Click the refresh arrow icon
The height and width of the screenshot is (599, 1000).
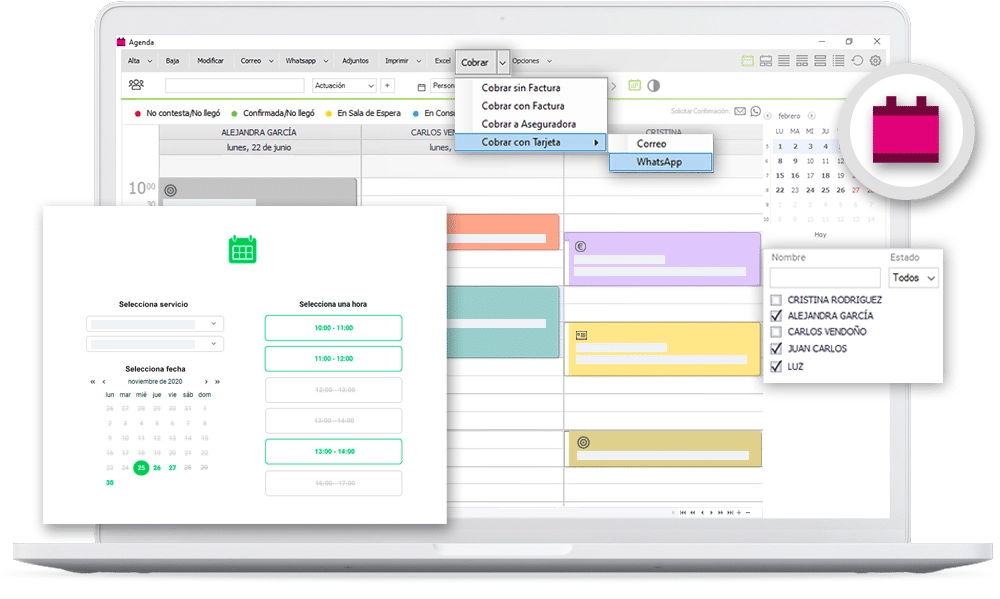tap(857, 61)
